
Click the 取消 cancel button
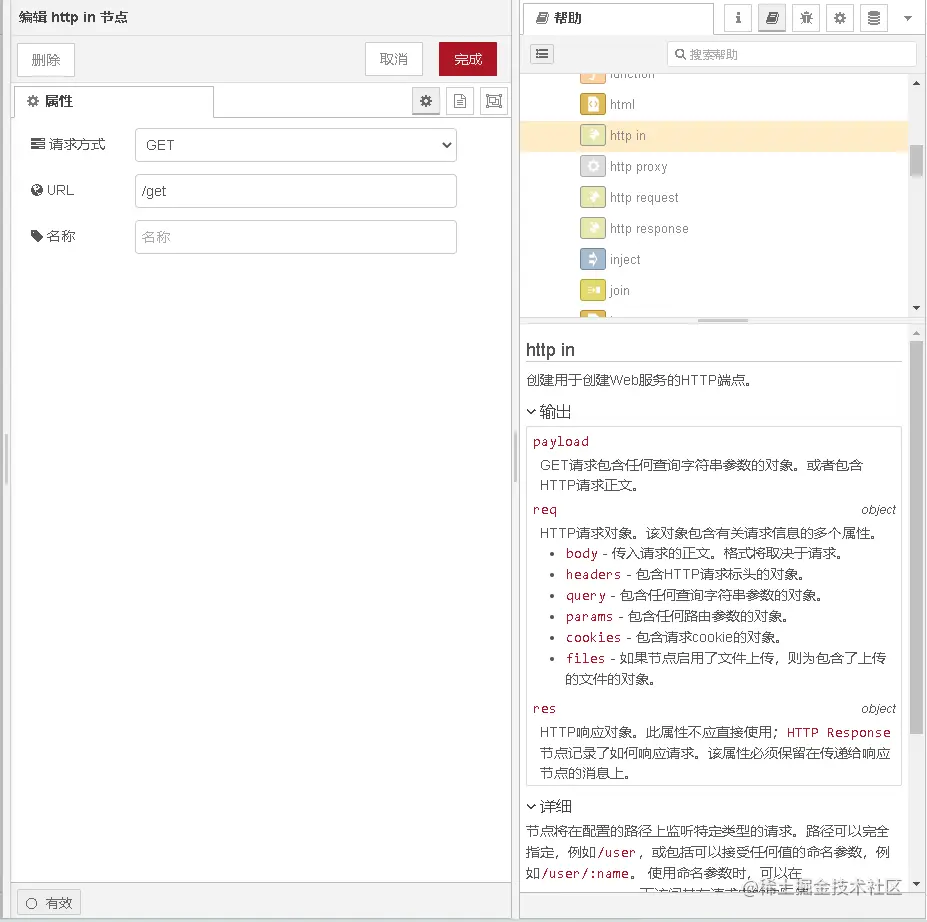pos(394,59)
